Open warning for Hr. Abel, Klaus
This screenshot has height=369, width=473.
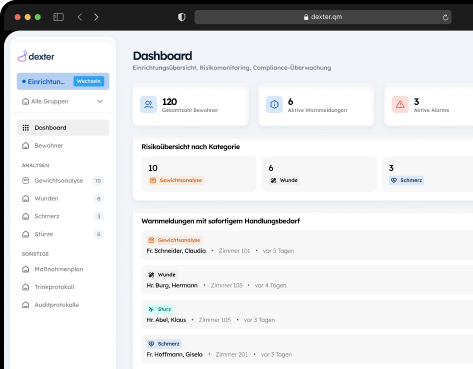[x=307, y=314]
